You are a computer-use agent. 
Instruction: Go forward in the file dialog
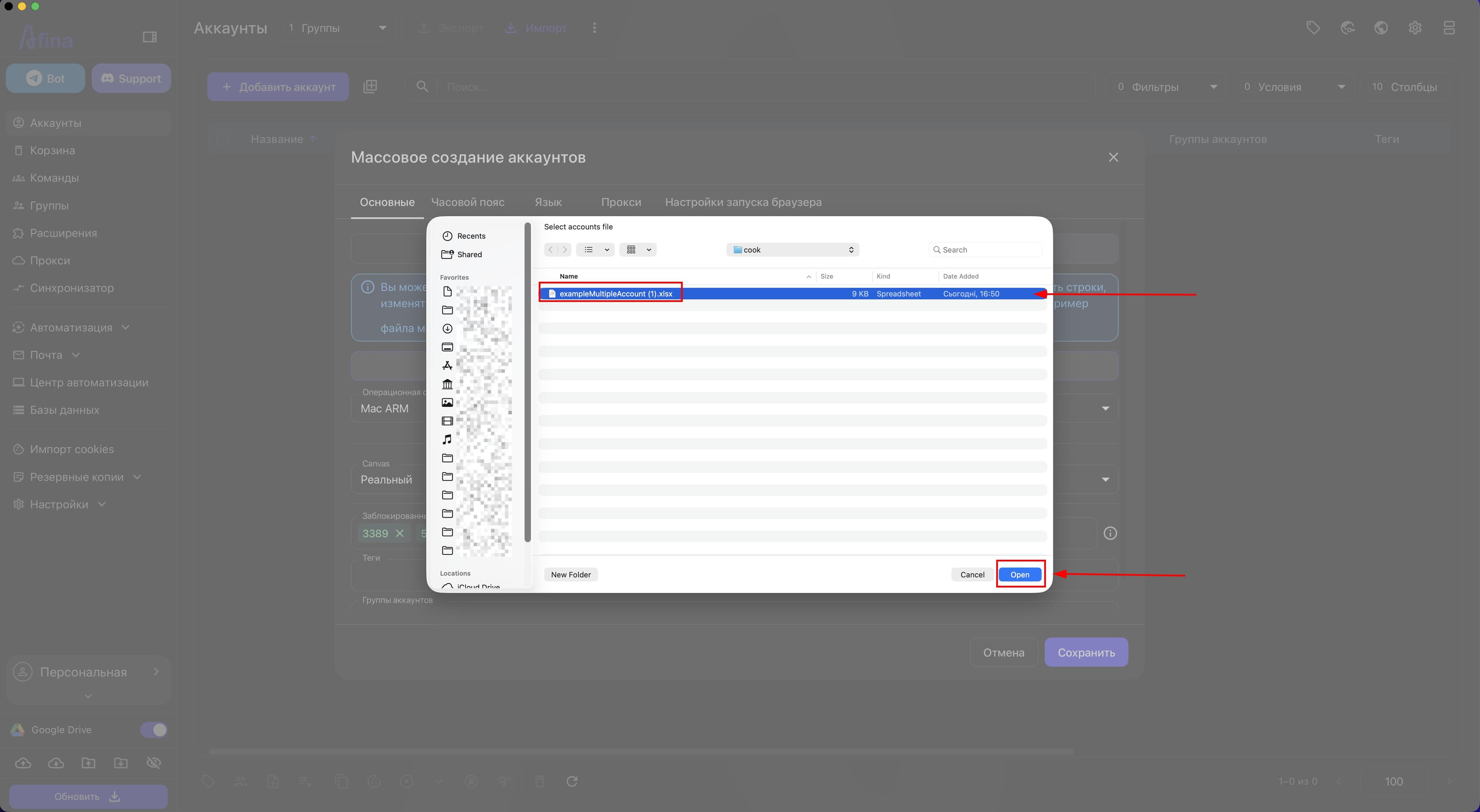coord(565,249)
